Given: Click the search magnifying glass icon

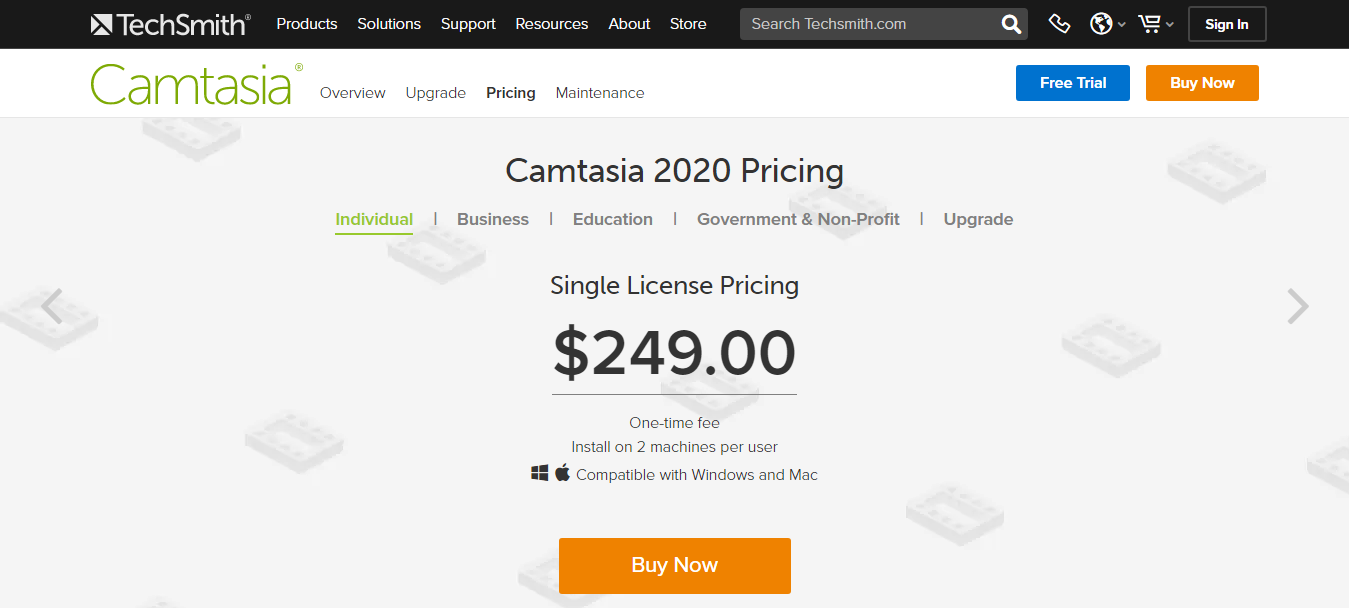Looking at the screenshot, I should click(x=1010, y=23).
